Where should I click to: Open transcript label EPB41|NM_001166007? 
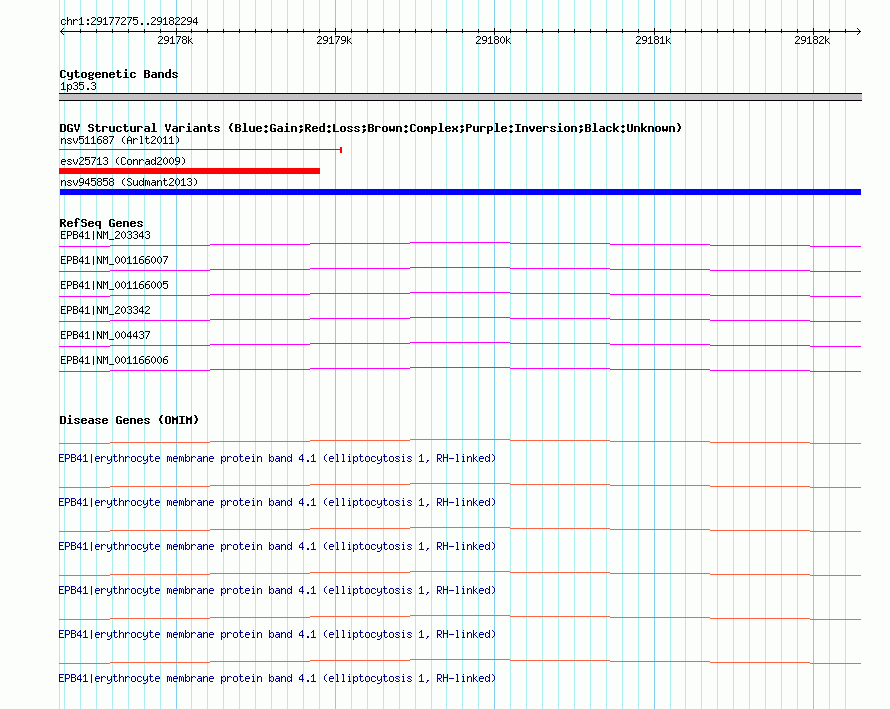114,261
